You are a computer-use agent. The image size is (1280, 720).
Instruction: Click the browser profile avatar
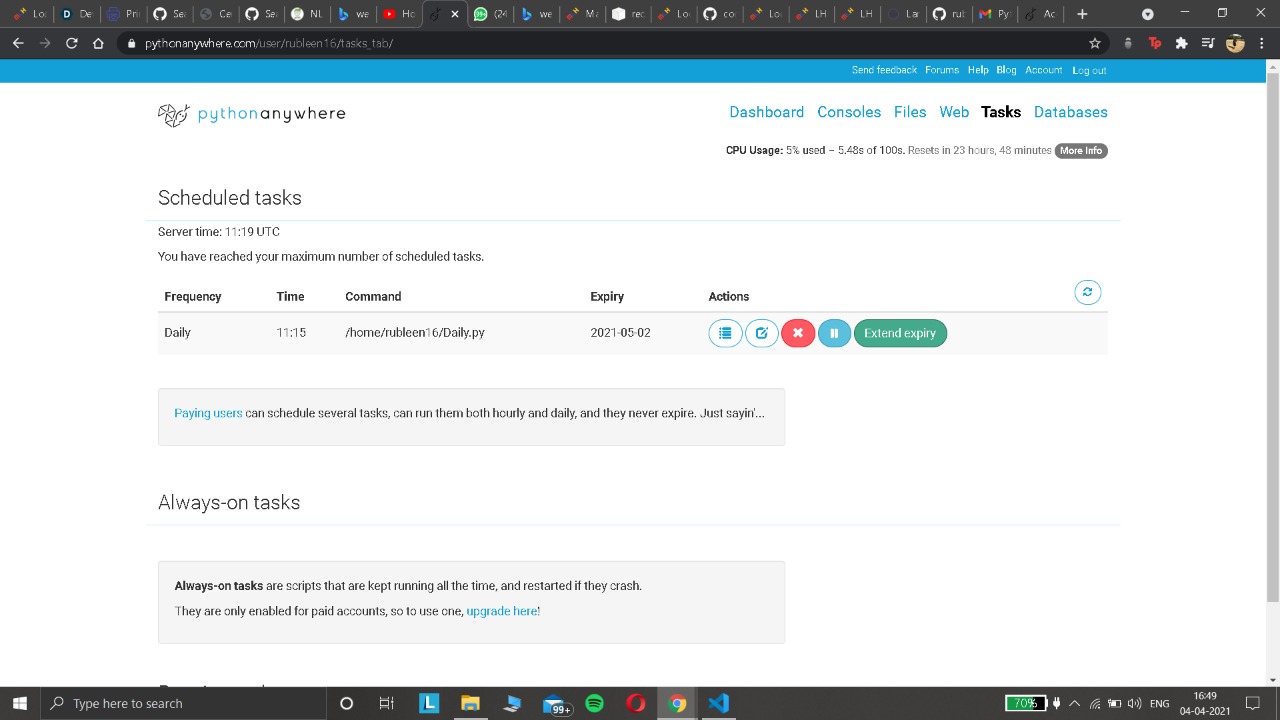tap(1235, 43)
